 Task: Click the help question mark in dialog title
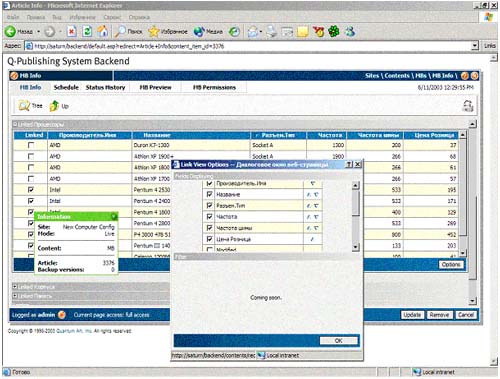click(349, 164)
